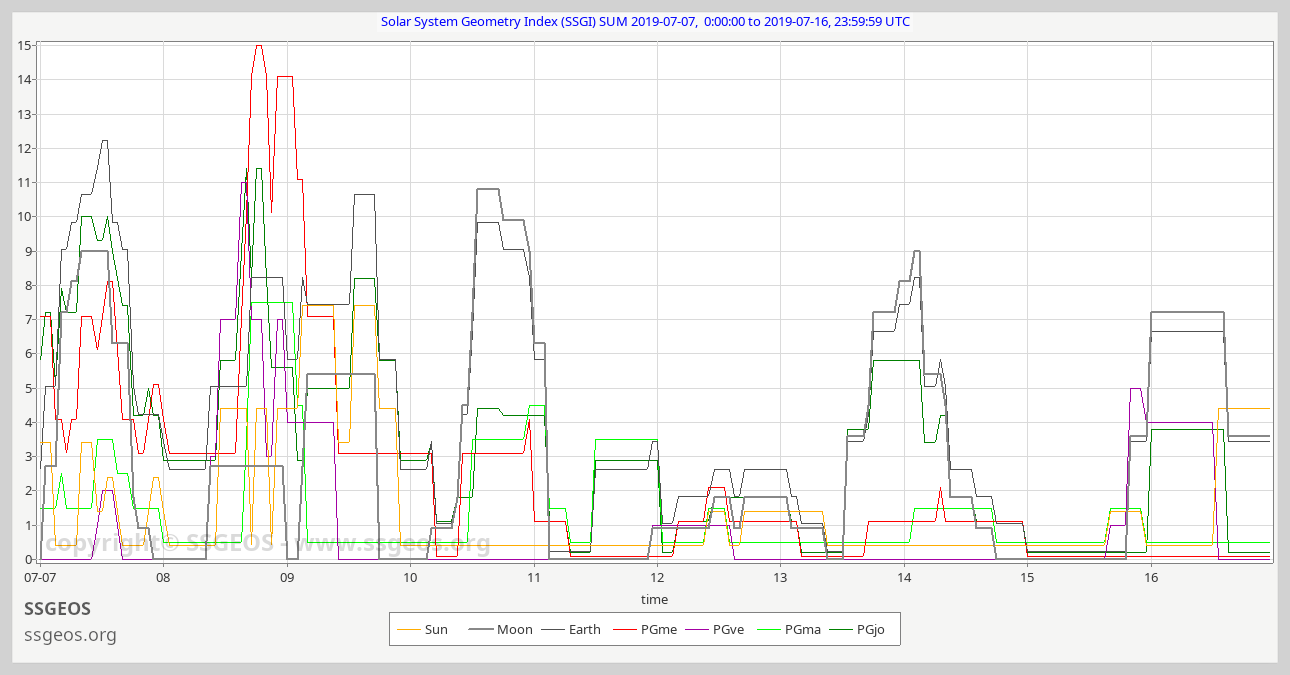The image size is (1290, 675).
Task: Click y-axis tick label 8
Action: point(28,285)
